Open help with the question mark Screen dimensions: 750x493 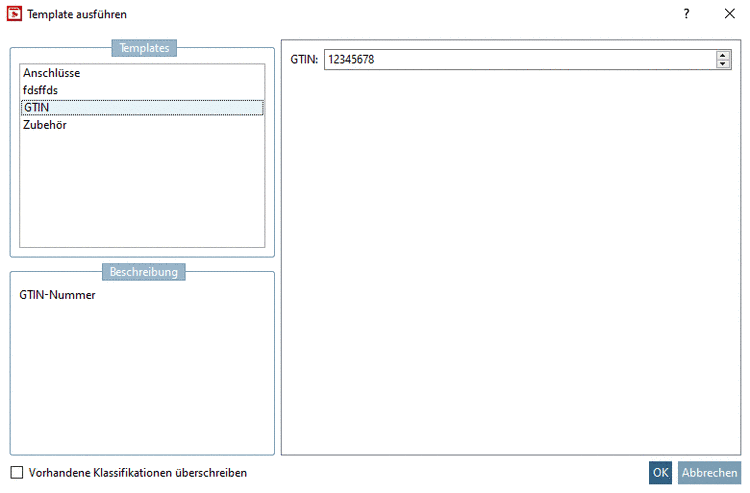[x=686, y=14]
